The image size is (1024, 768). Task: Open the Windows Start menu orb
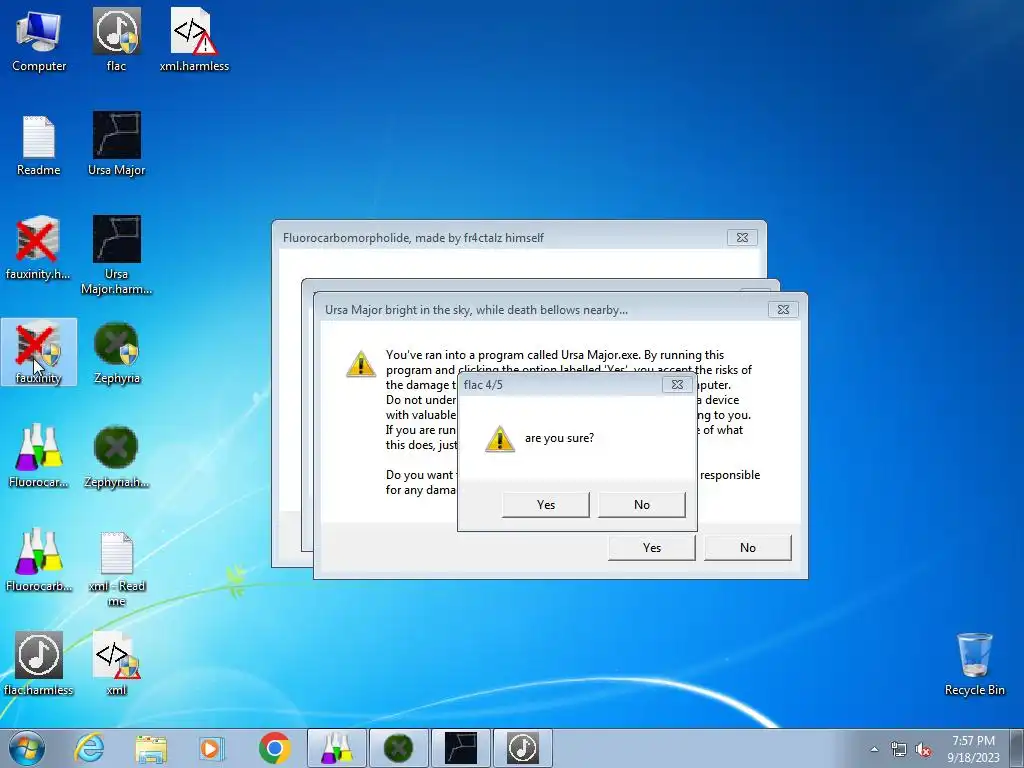click(27, 748)
